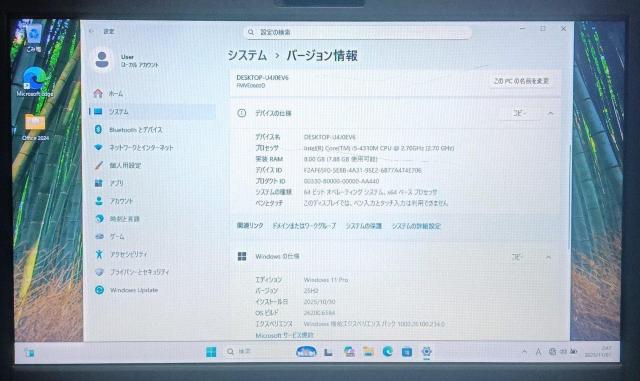The height and width of the screenshot is (381, 640).
Task: Select システム in the sidebar
Action: 152,111
